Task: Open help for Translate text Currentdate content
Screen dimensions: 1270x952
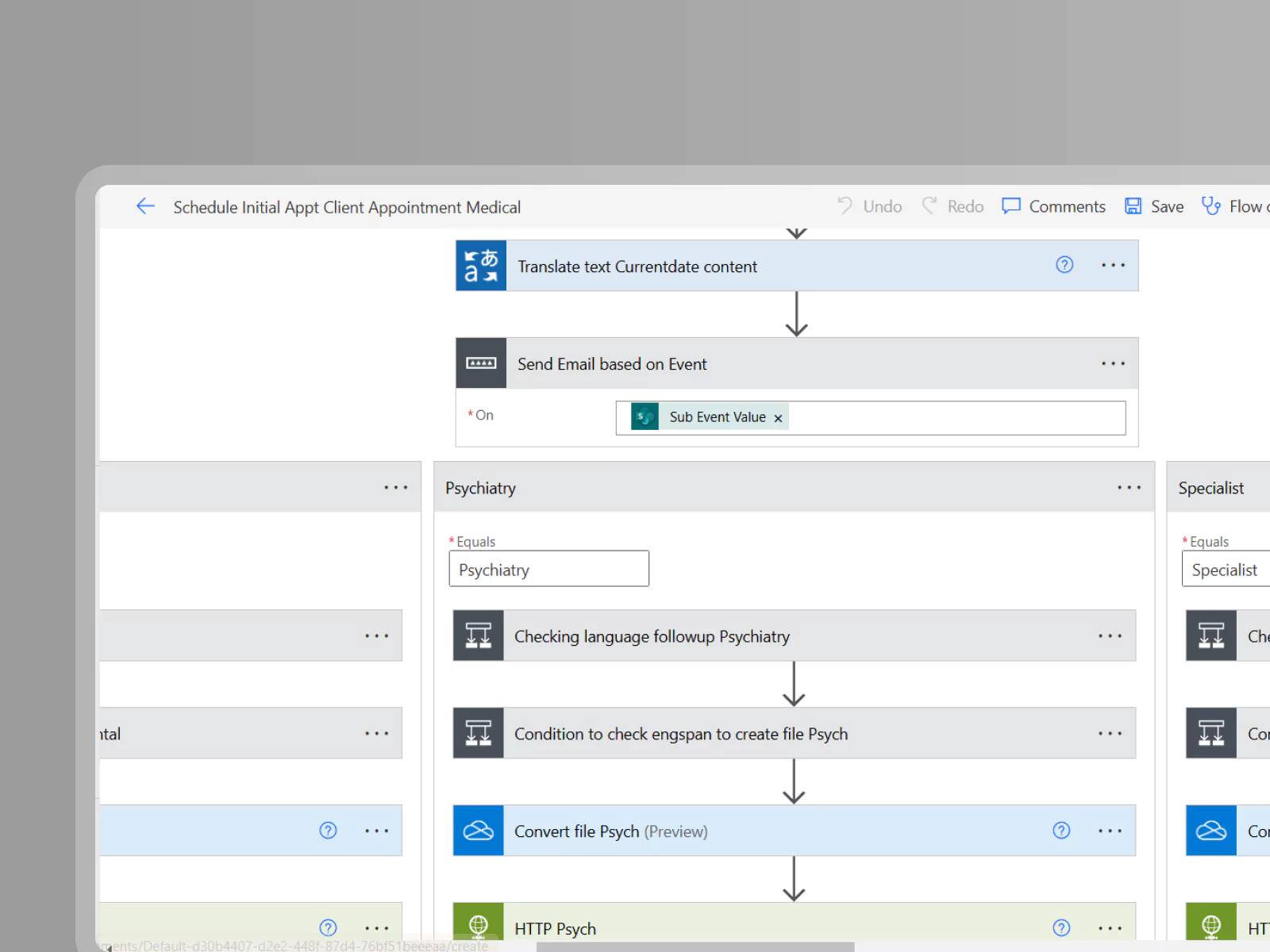Action: coord(1064,265)
